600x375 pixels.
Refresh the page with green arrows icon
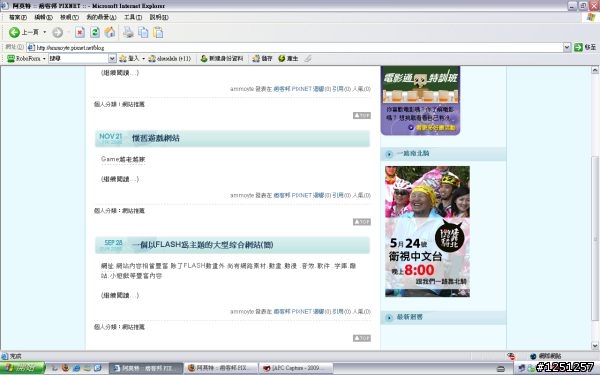95,33
